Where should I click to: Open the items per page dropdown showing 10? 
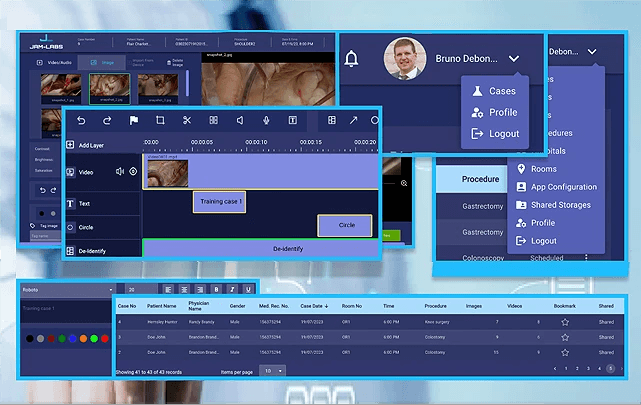point(273,371)
